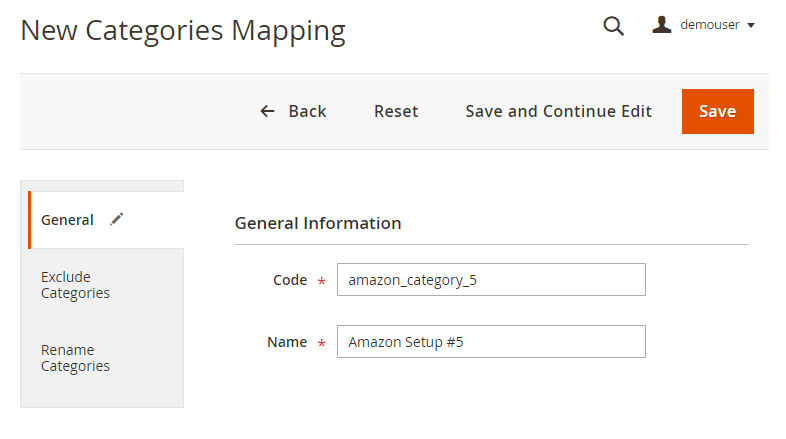This screenshot has height=439, width=786.
Task: Click the red asterisk next to Code
Action: point(322,282)
